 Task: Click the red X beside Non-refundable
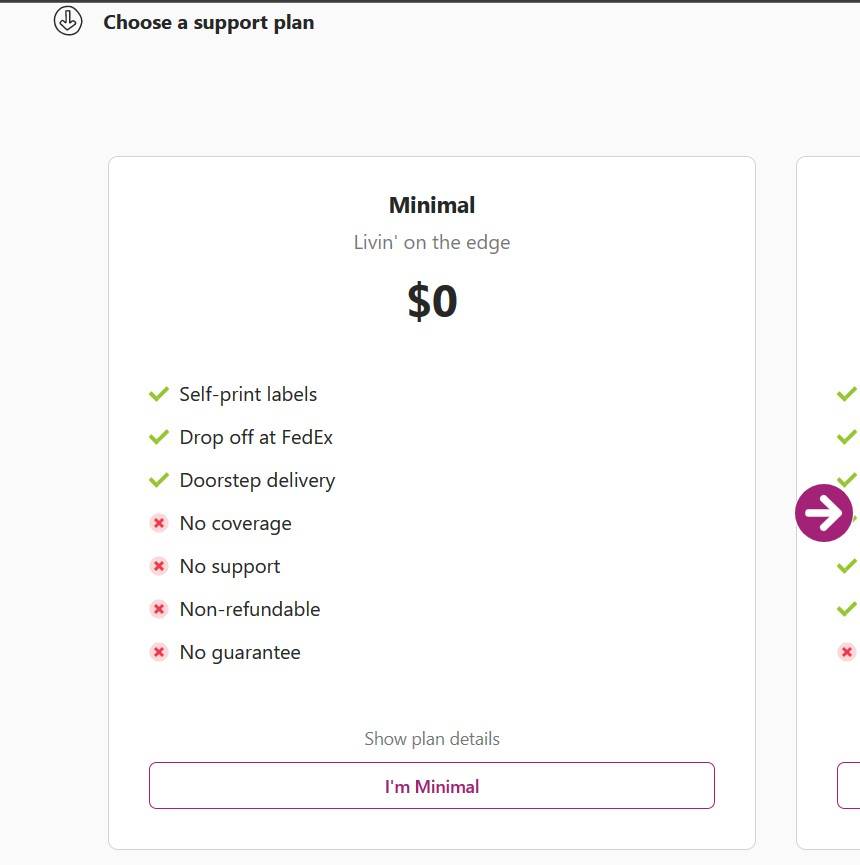[x=158, y=609]
